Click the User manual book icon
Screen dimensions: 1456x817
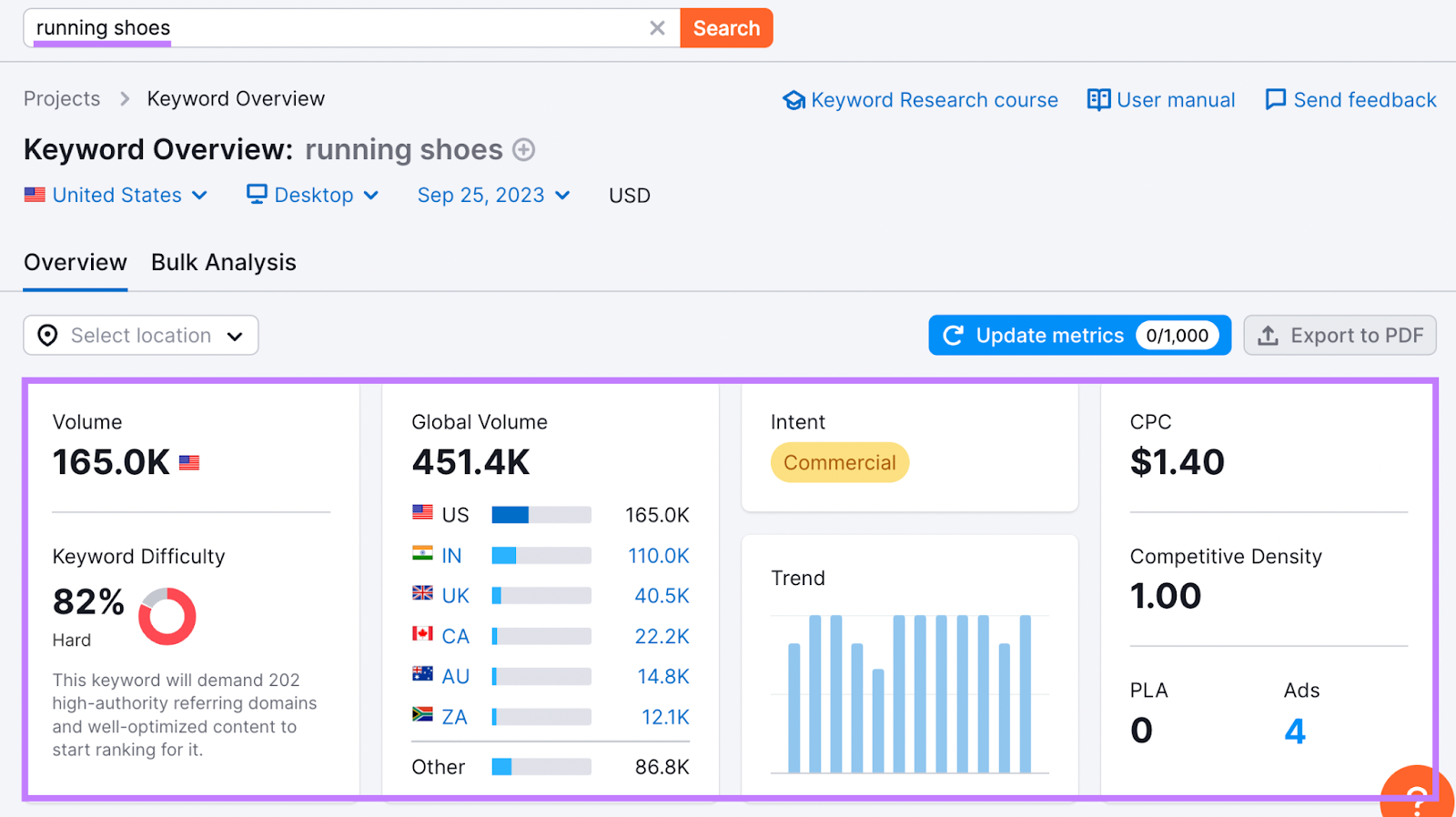(x=1098, y=100)
